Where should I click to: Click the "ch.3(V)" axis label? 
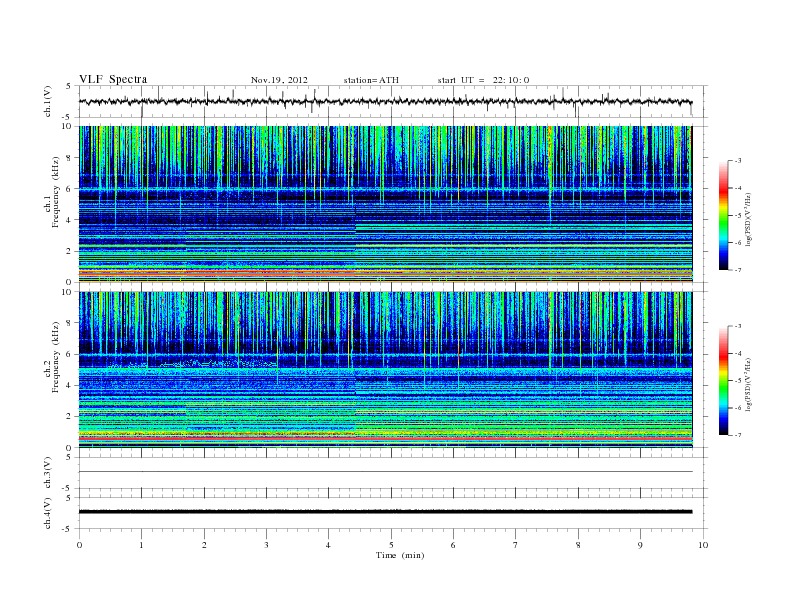click(48, 473)
